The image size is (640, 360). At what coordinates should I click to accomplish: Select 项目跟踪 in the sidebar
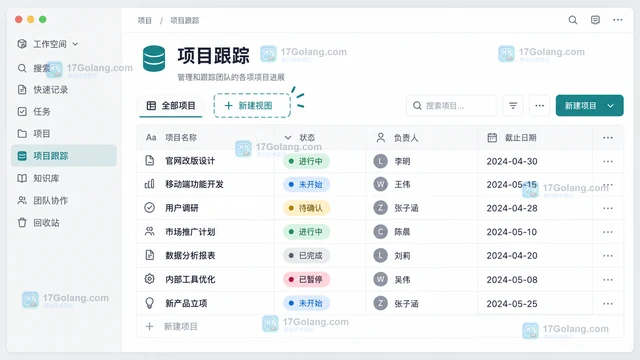(x=64, y=156)
